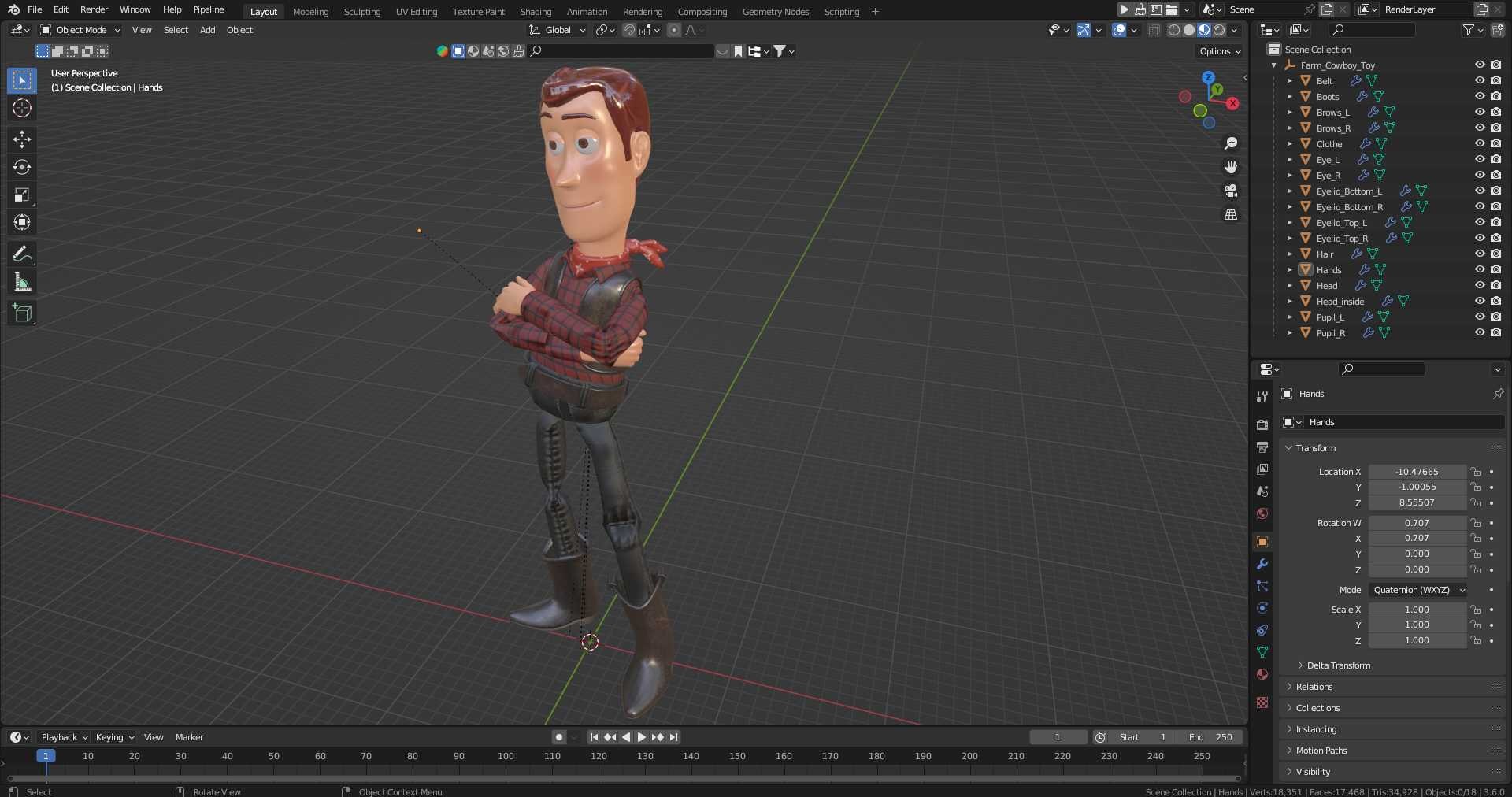Open rotation Mode Quaternion dropdown

(x=1418, y=590)
